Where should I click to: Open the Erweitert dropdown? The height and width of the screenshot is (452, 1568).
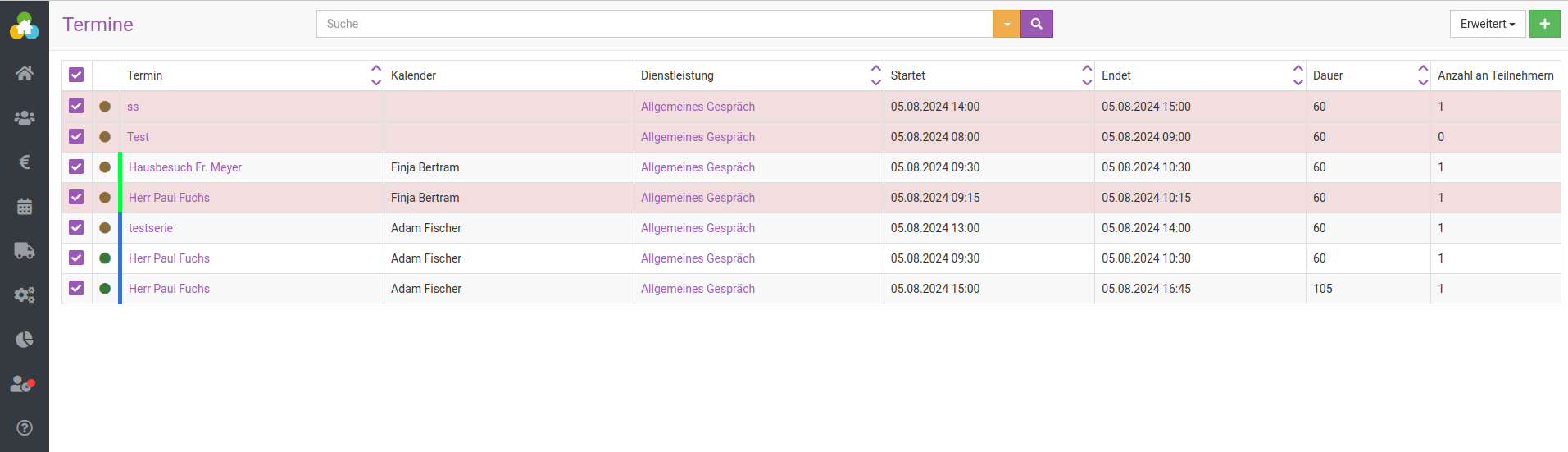pyautogui.click(x=1487, y=24)
